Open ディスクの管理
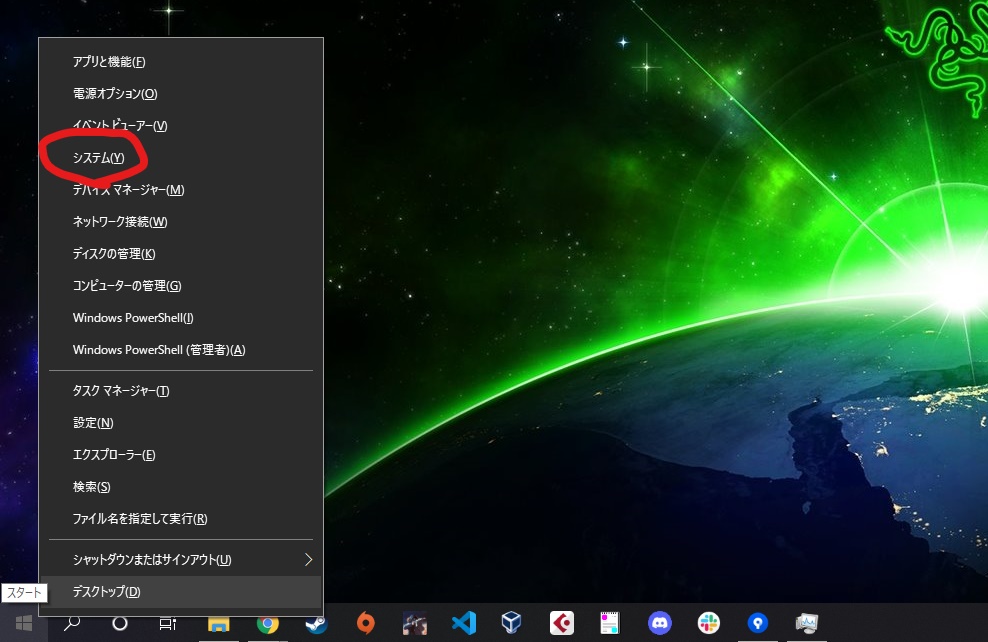Image resolution: width=988 pixels, height=642 pixels. [x=180, y=254]
